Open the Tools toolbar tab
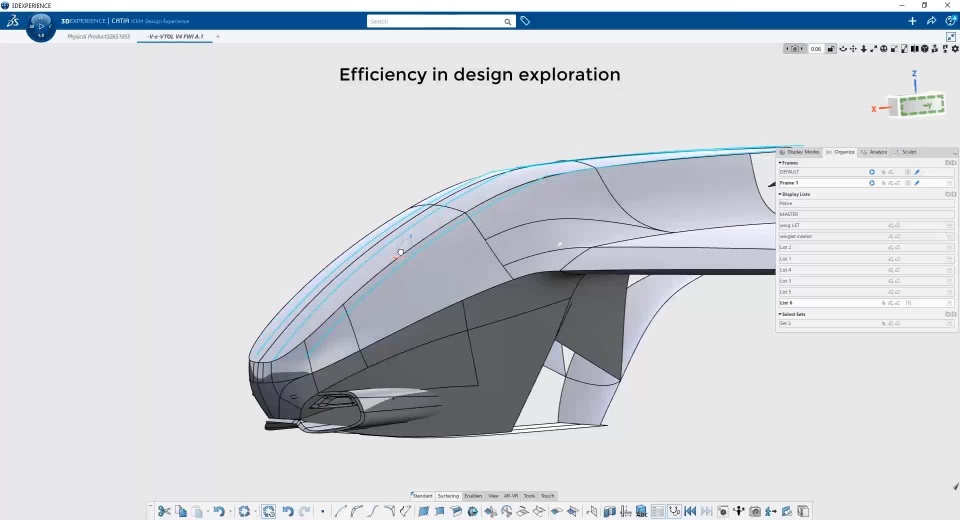This screenshot has height=520, width=960. (530, 496)
